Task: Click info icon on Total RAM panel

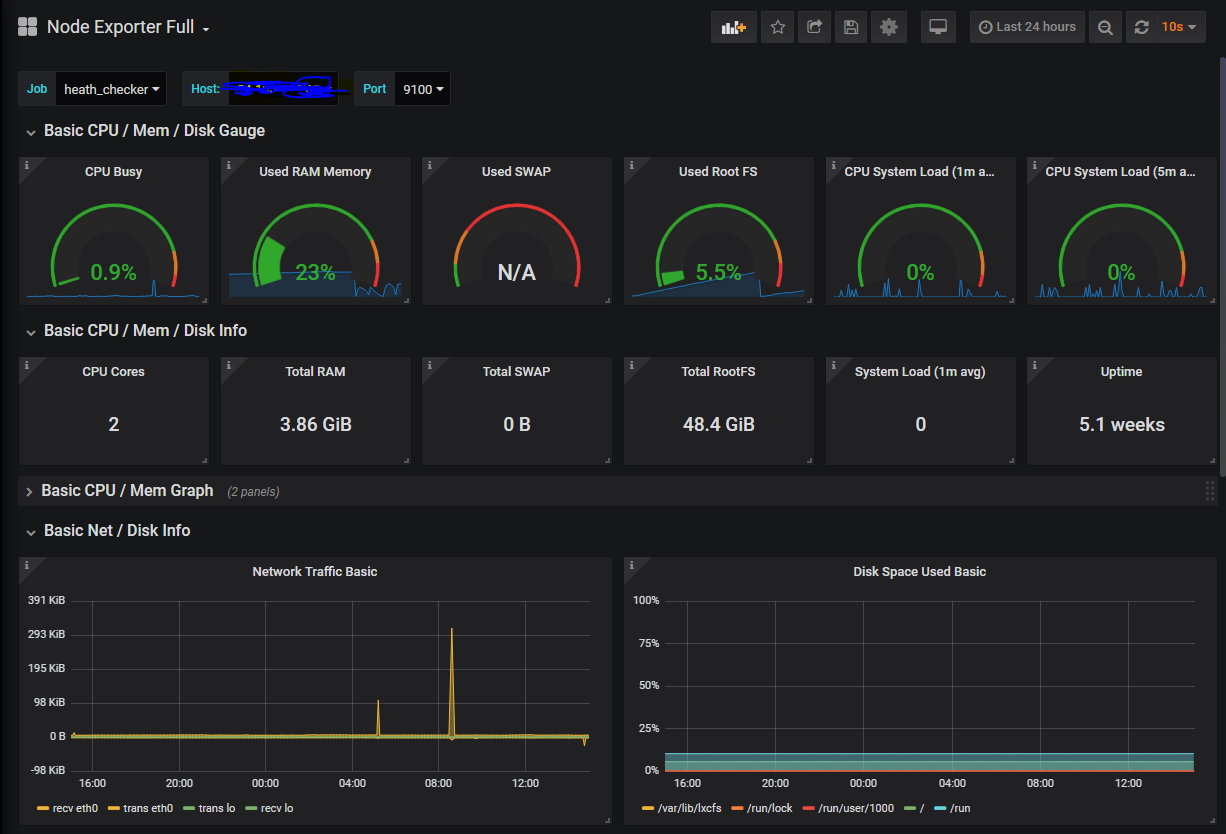Action: (228, 365)
